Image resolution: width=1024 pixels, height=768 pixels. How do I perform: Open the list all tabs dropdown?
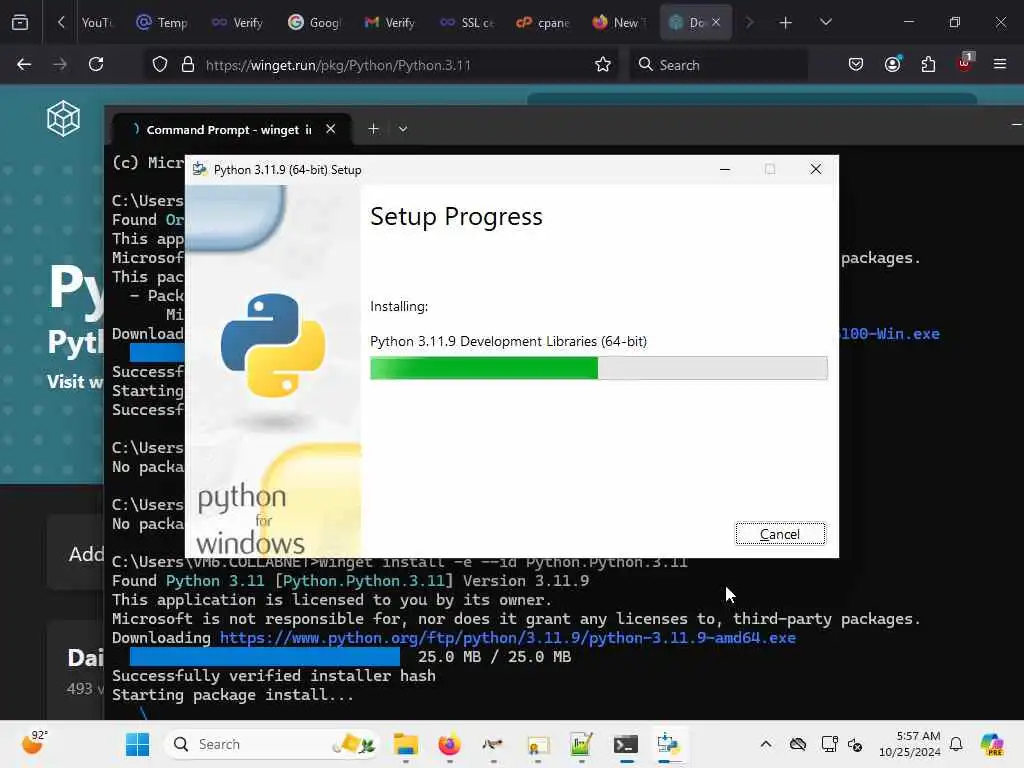(825, 22)
